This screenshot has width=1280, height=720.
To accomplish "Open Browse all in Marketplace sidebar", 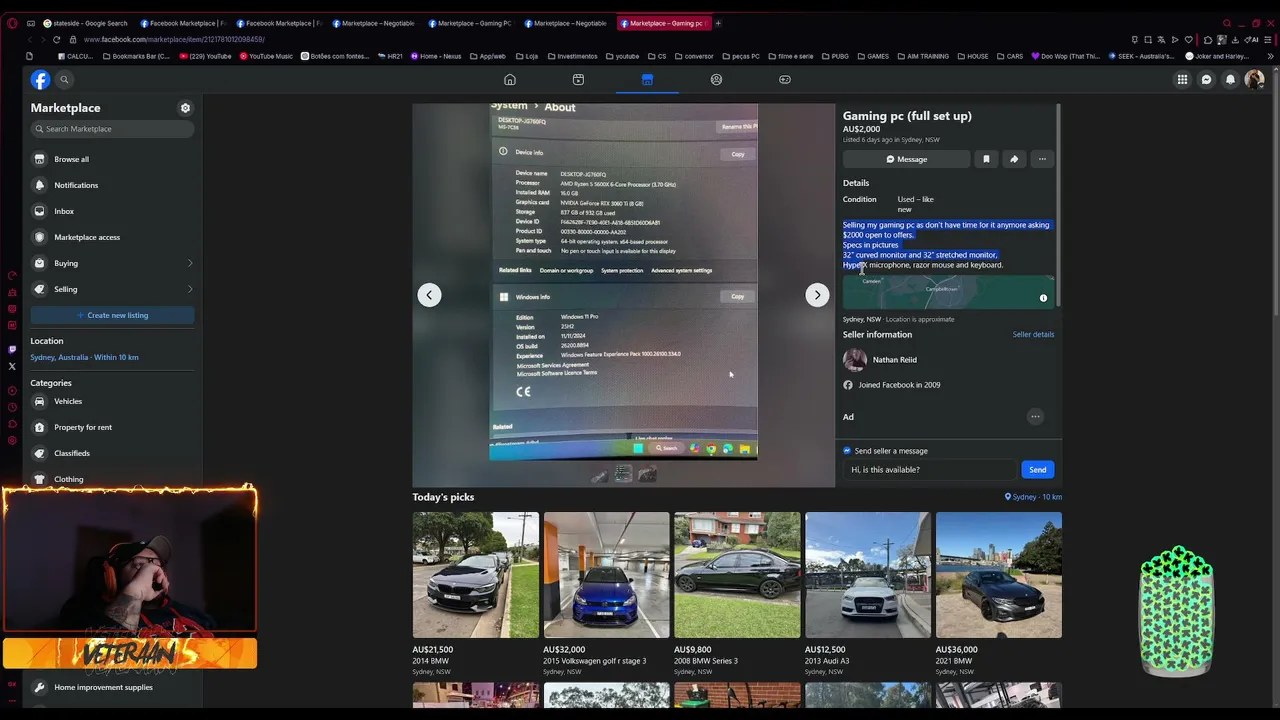I will [112, 159].
